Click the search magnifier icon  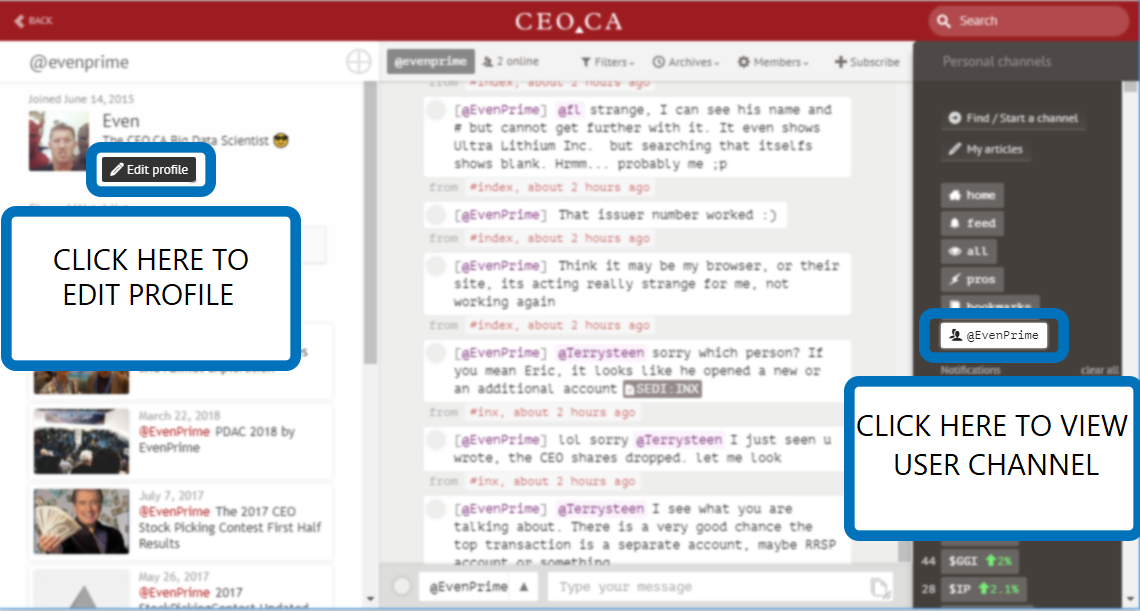coord(944,21)
